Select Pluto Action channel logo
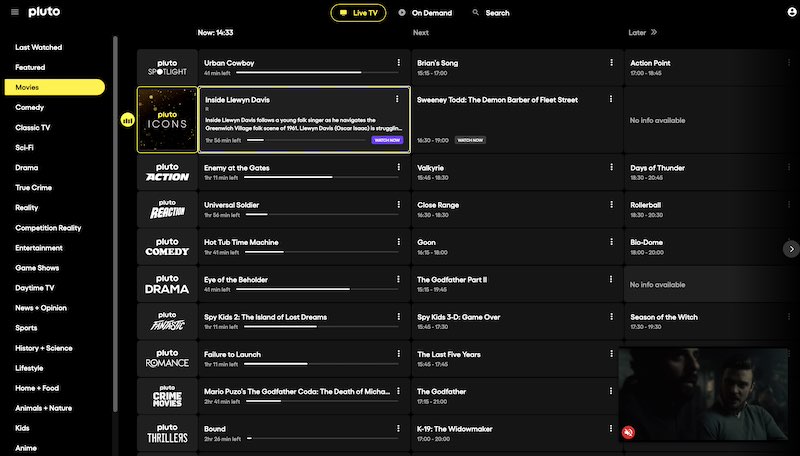Viewport: 800px width, 456px height. point(167,172)
